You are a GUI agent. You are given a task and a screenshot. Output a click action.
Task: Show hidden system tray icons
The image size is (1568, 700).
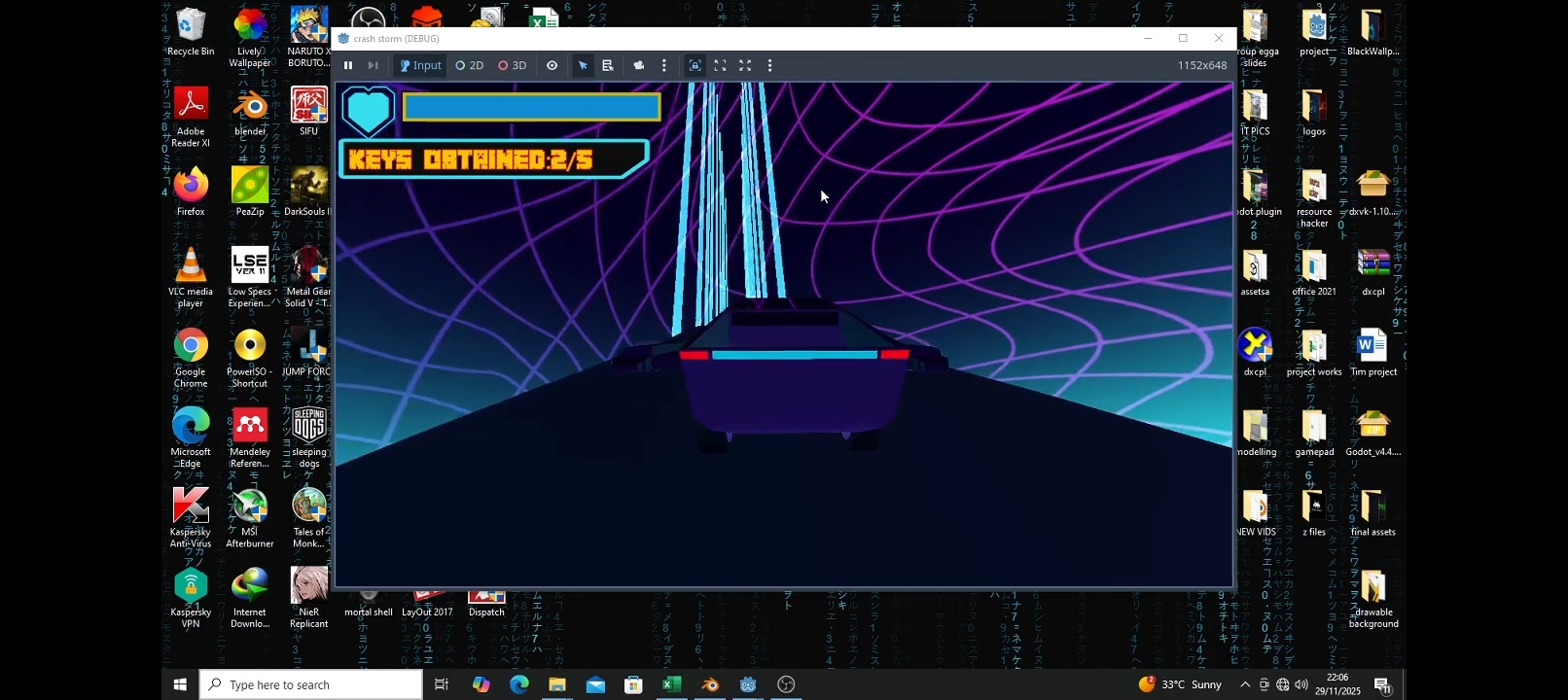1245,684
